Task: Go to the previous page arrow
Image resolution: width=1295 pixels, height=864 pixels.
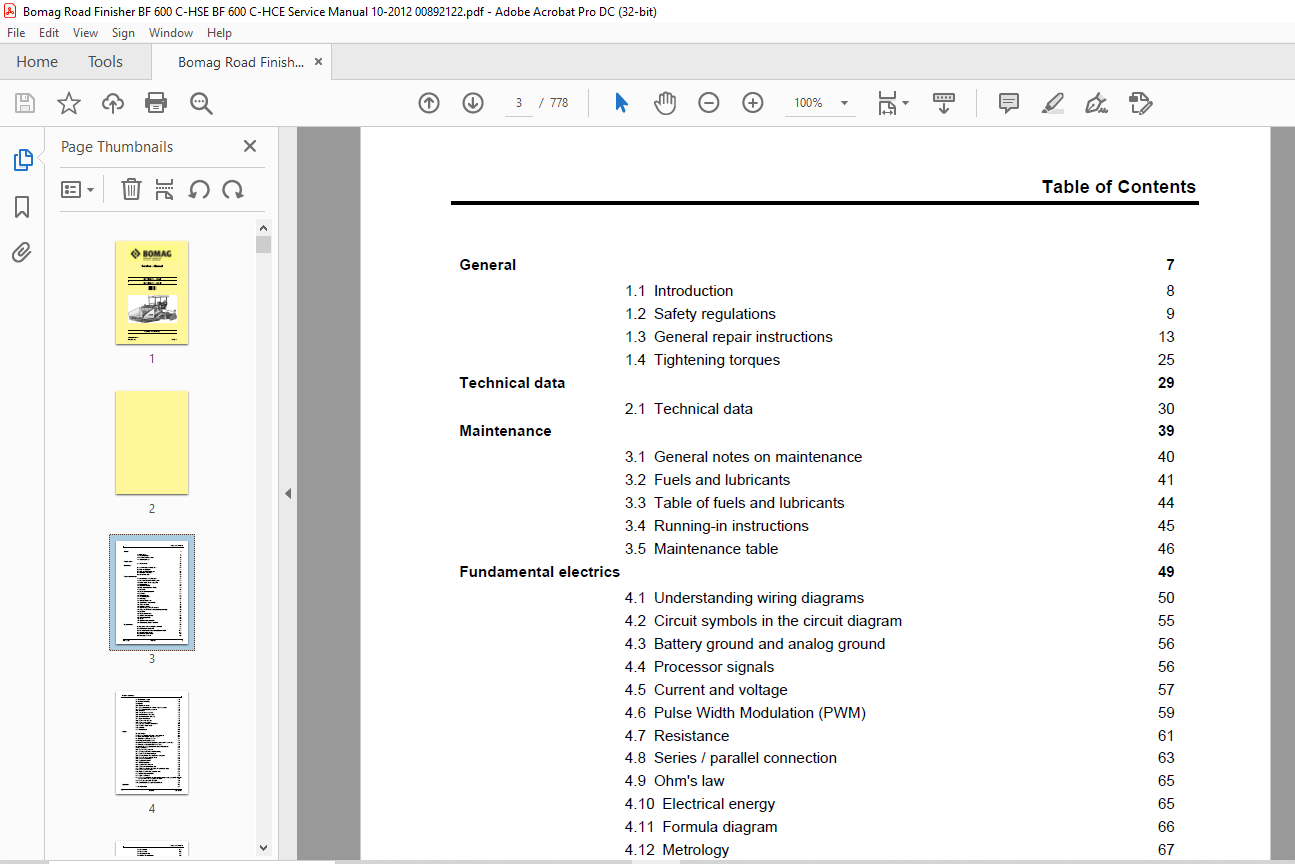Action: click(x=429, y=103)
